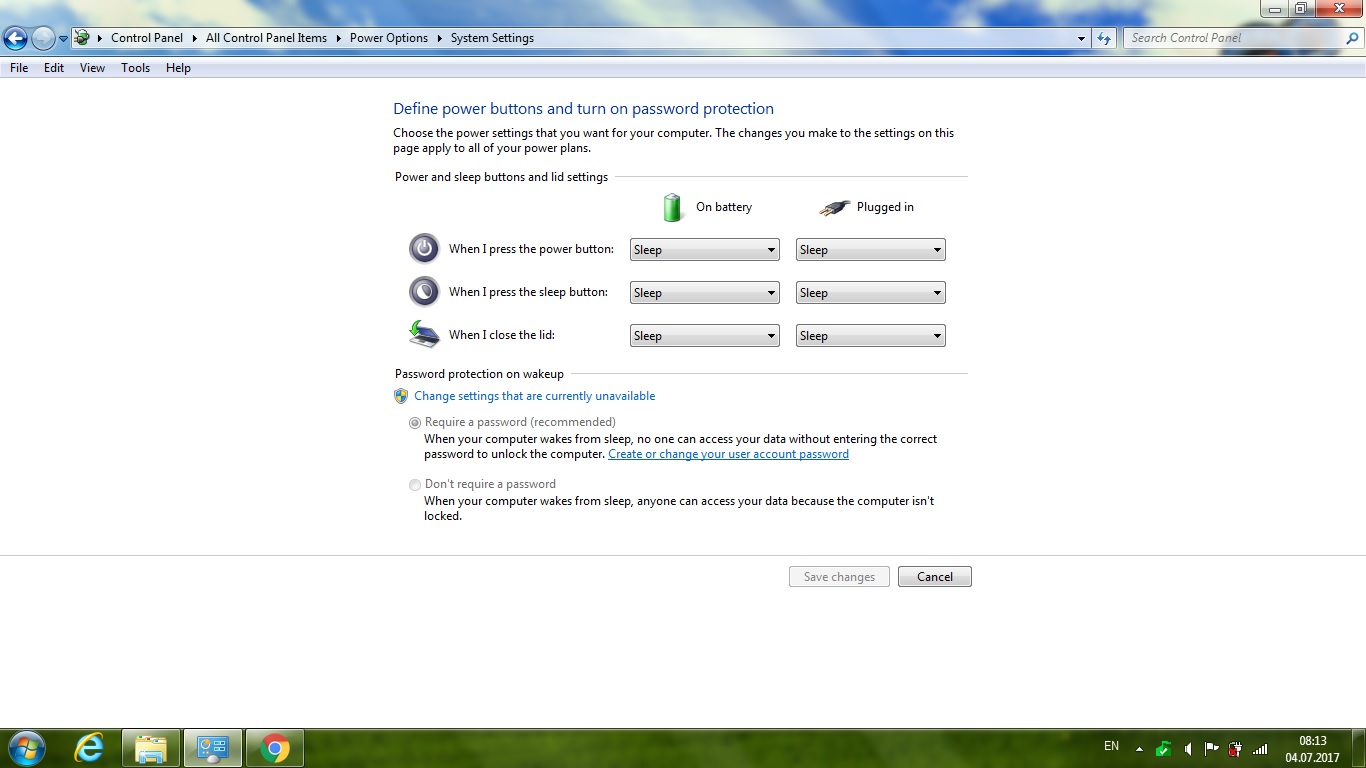This screenshot has width=1366, height=768.
Task: Click Change settings that are currently unavailable
Action: [535, 396]
